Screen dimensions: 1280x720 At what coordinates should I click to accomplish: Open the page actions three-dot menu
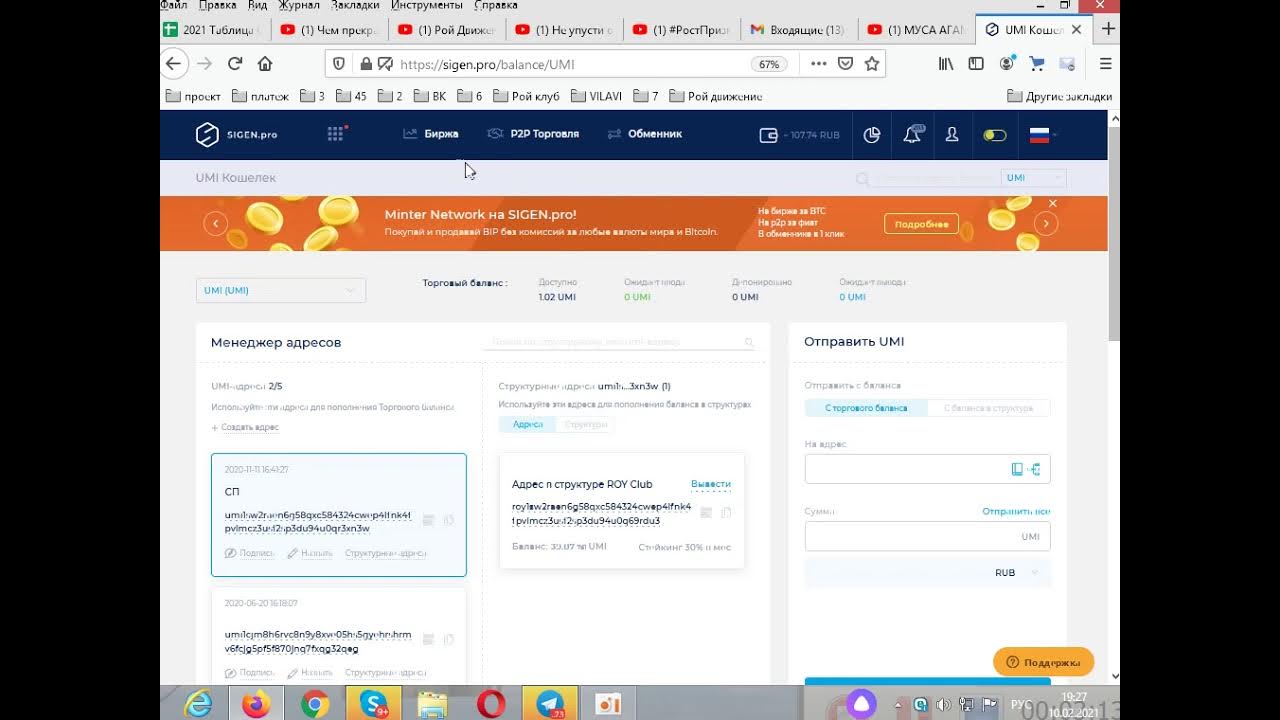click(x=819, y=64)
